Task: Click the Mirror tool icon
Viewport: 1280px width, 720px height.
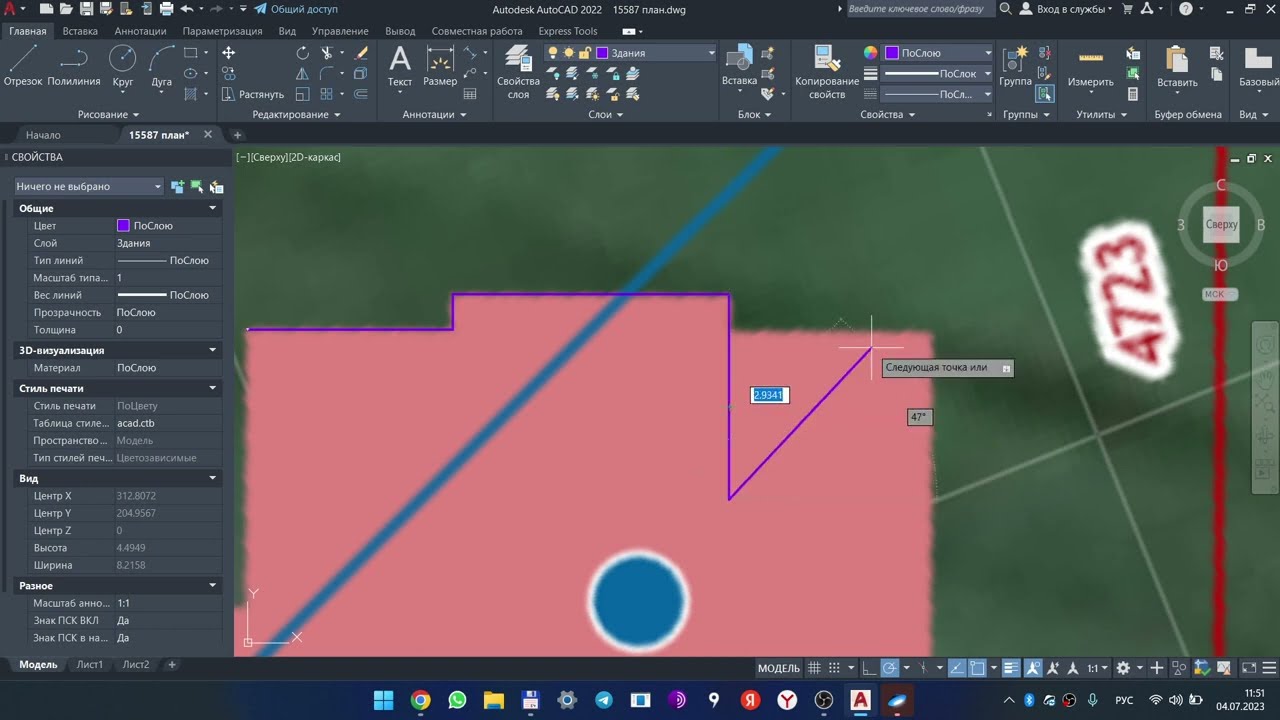Action: [303, 73]
